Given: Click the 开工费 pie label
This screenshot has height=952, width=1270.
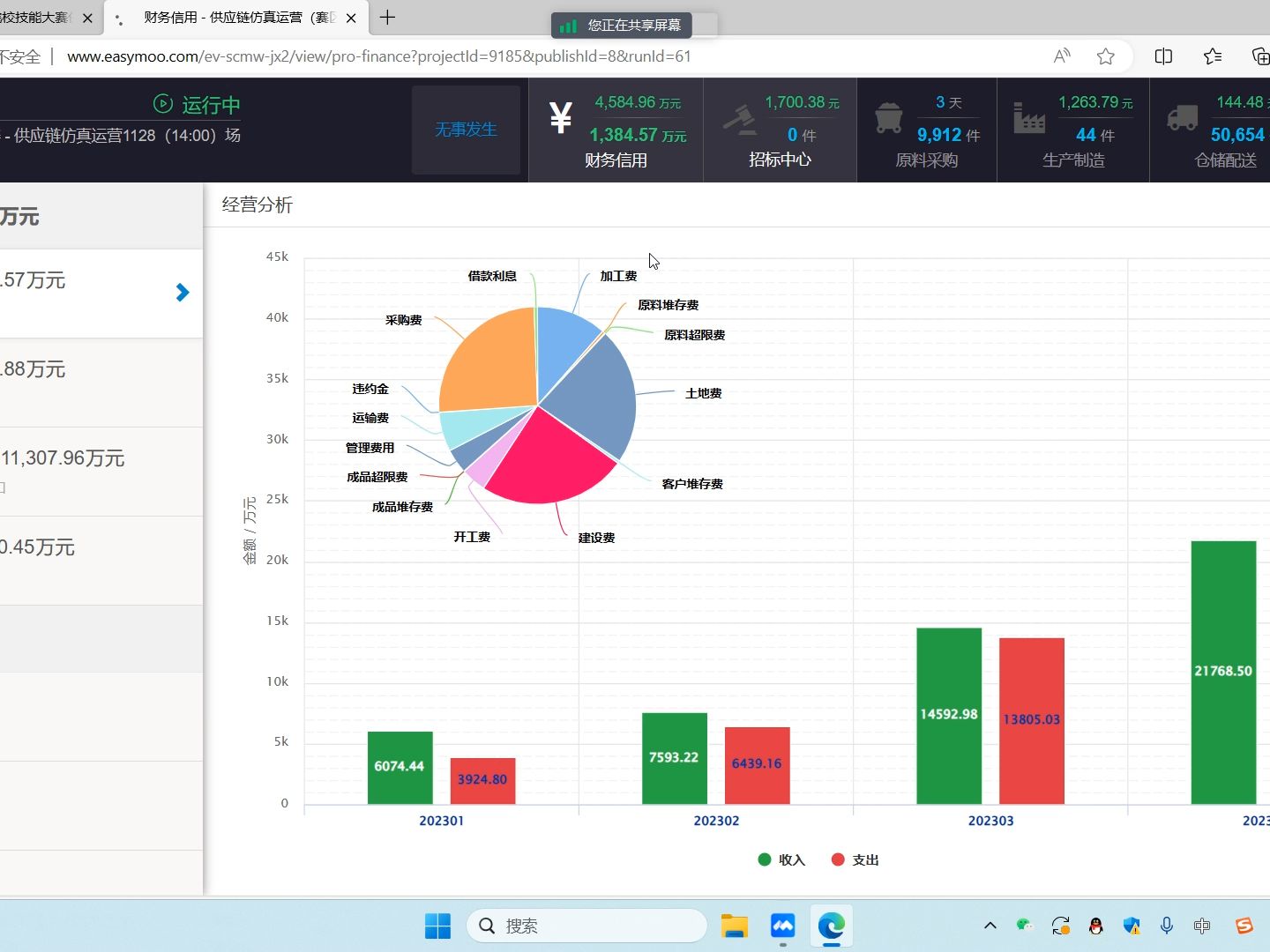Looking at the screenshot, I should click(472, 537).
